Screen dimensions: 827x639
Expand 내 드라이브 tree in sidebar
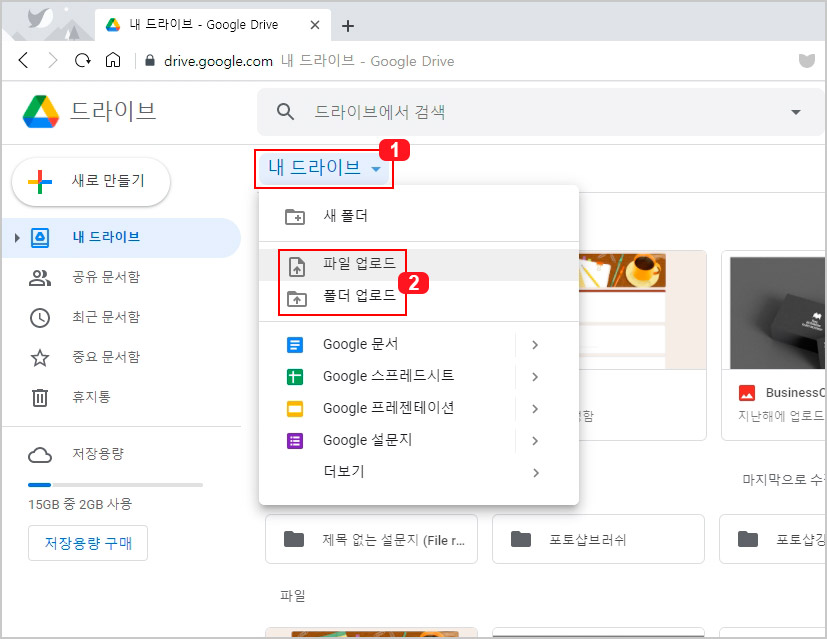(17, 238)
